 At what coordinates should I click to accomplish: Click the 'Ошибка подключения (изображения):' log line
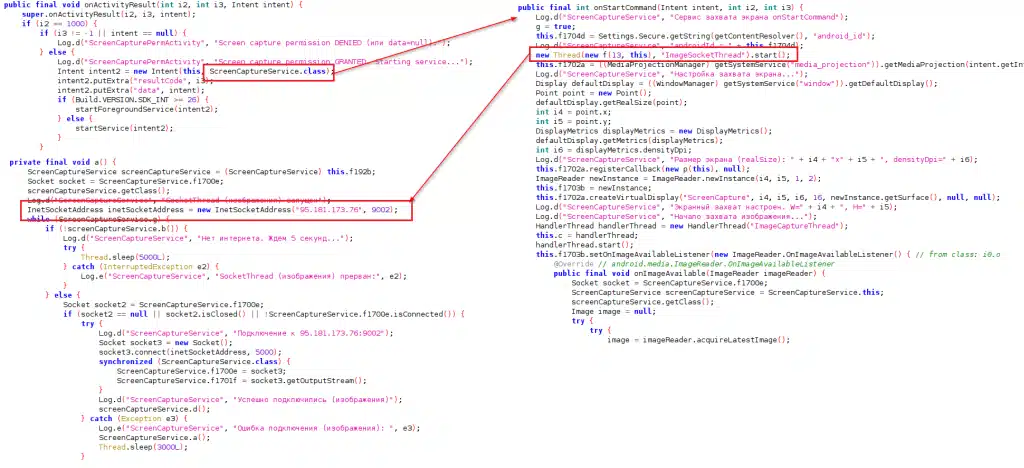point(259,428)
